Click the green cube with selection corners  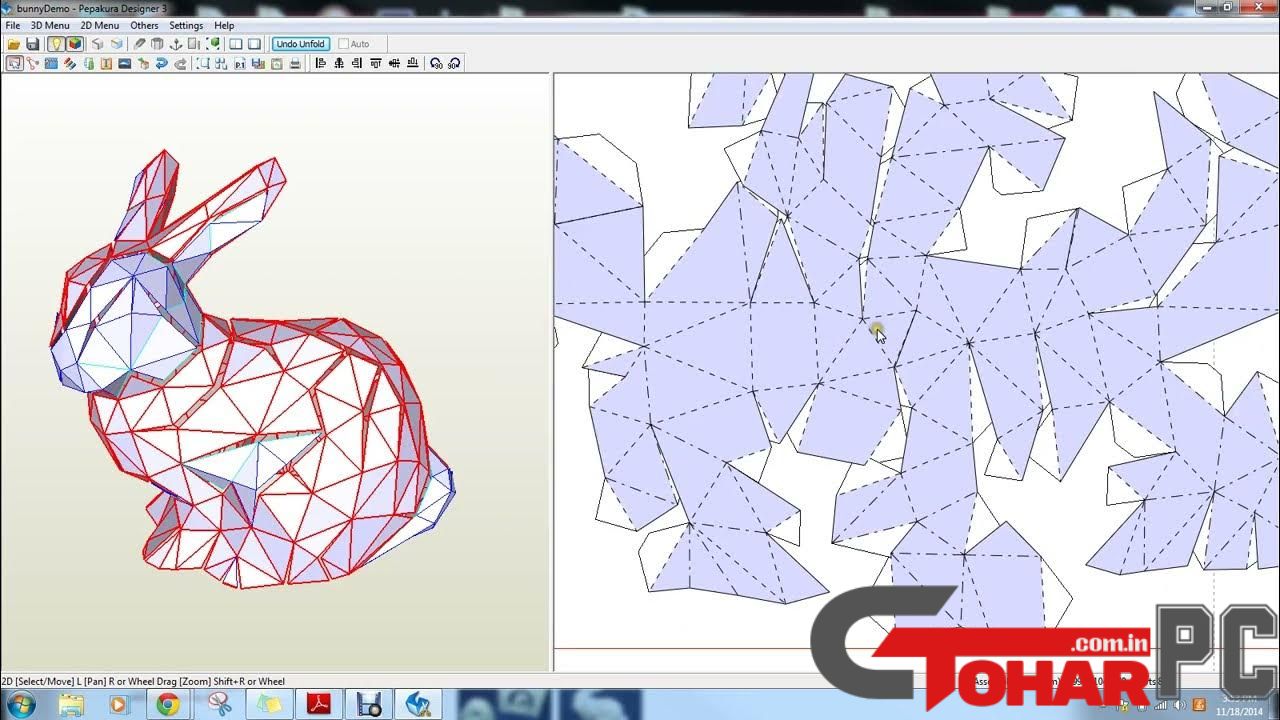pos(213,44)
